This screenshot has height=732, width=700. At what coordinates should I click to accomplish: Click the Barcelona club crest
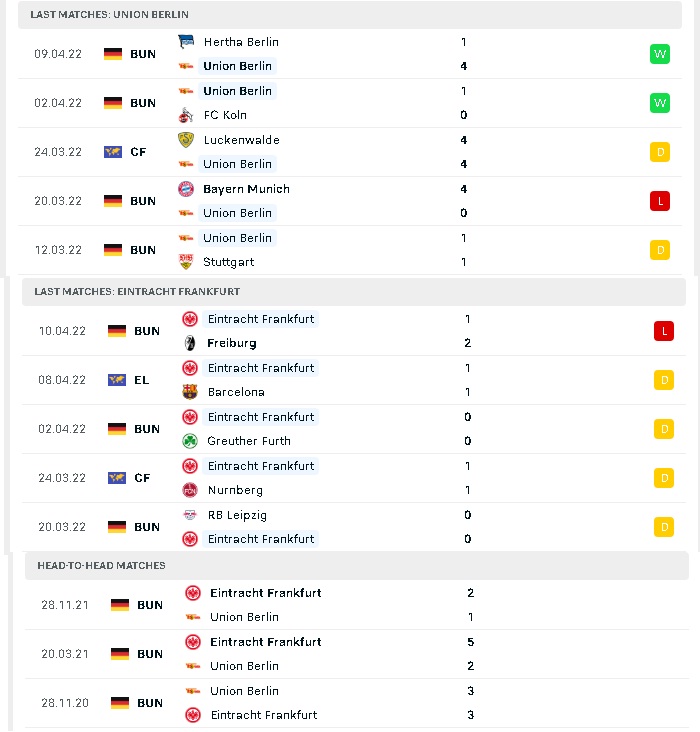[x=190, y=392]
